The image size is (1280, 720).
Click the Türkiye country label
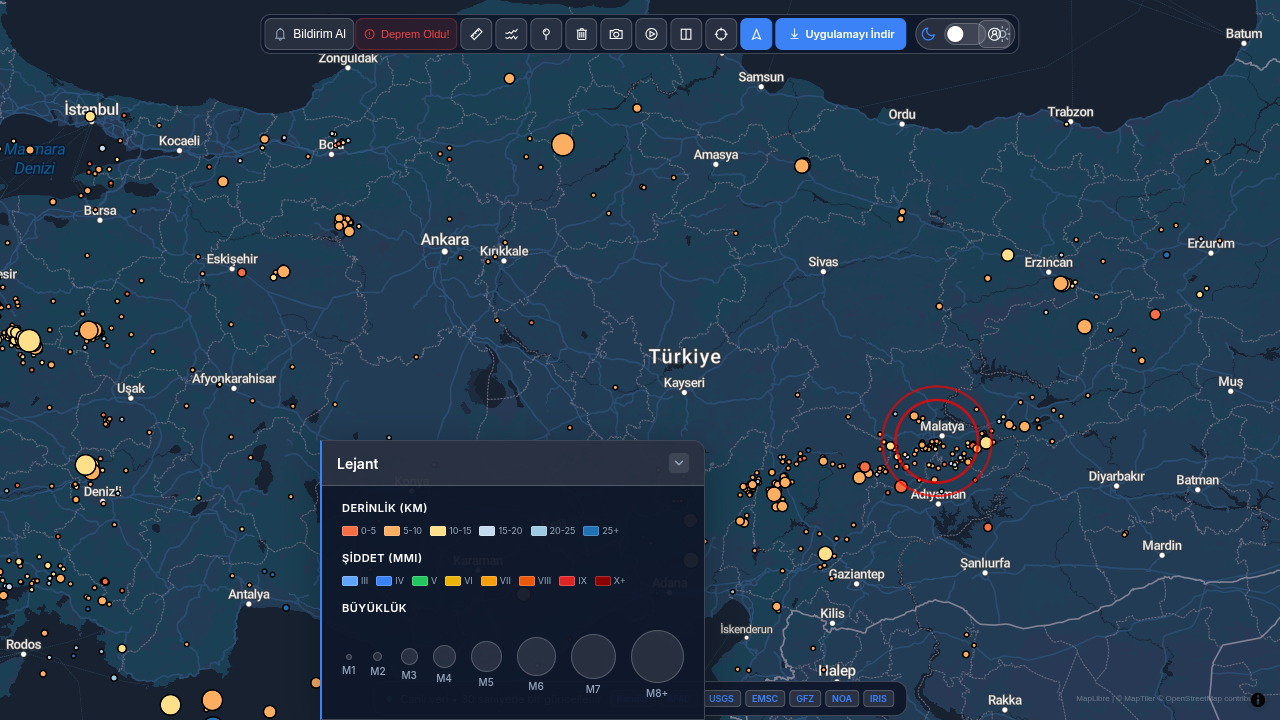[x=685, y=357]
